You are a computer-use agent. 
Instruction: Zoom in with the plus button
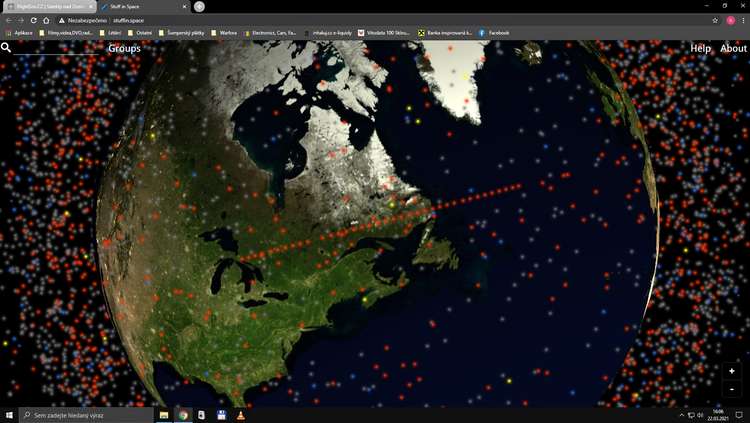pos(732,371)
